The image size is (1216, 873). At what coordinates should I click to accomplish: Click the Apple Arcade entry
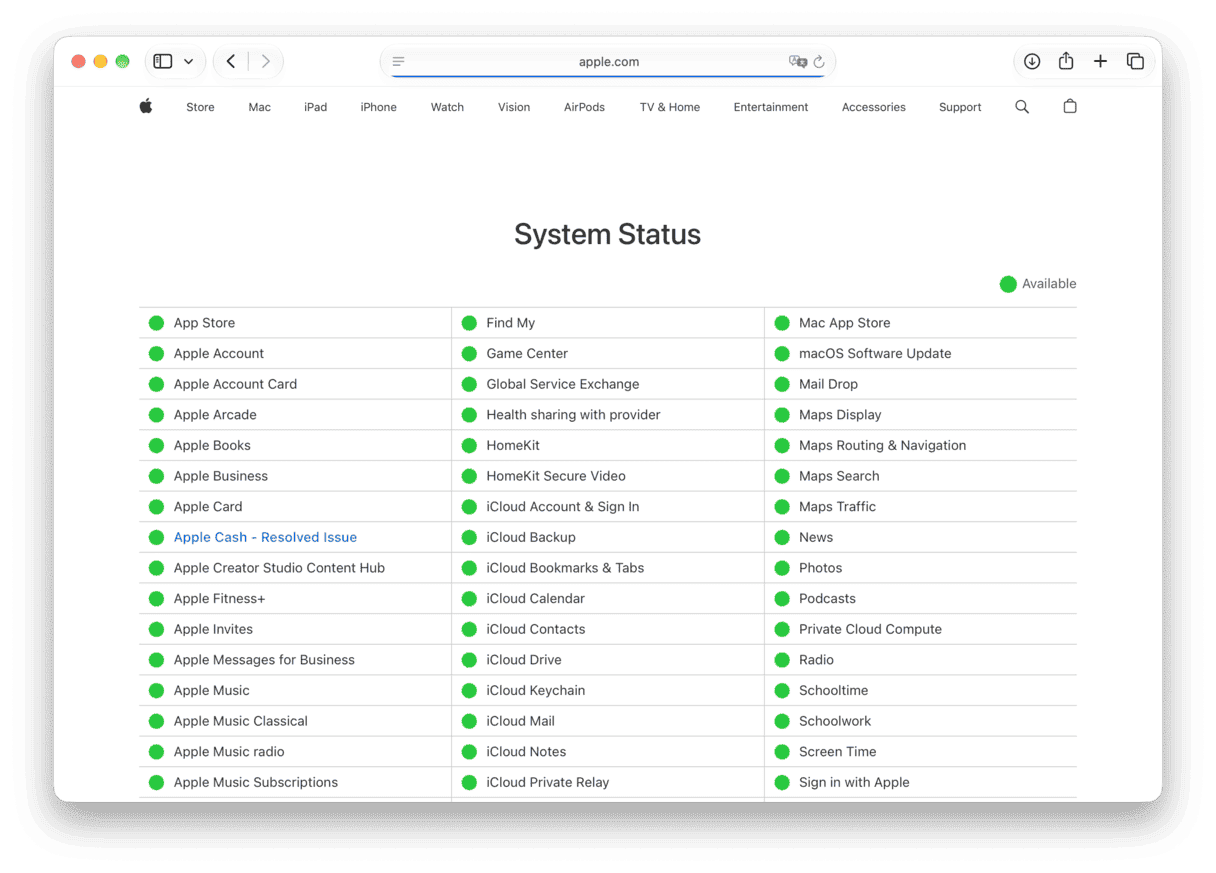[215, 415]
